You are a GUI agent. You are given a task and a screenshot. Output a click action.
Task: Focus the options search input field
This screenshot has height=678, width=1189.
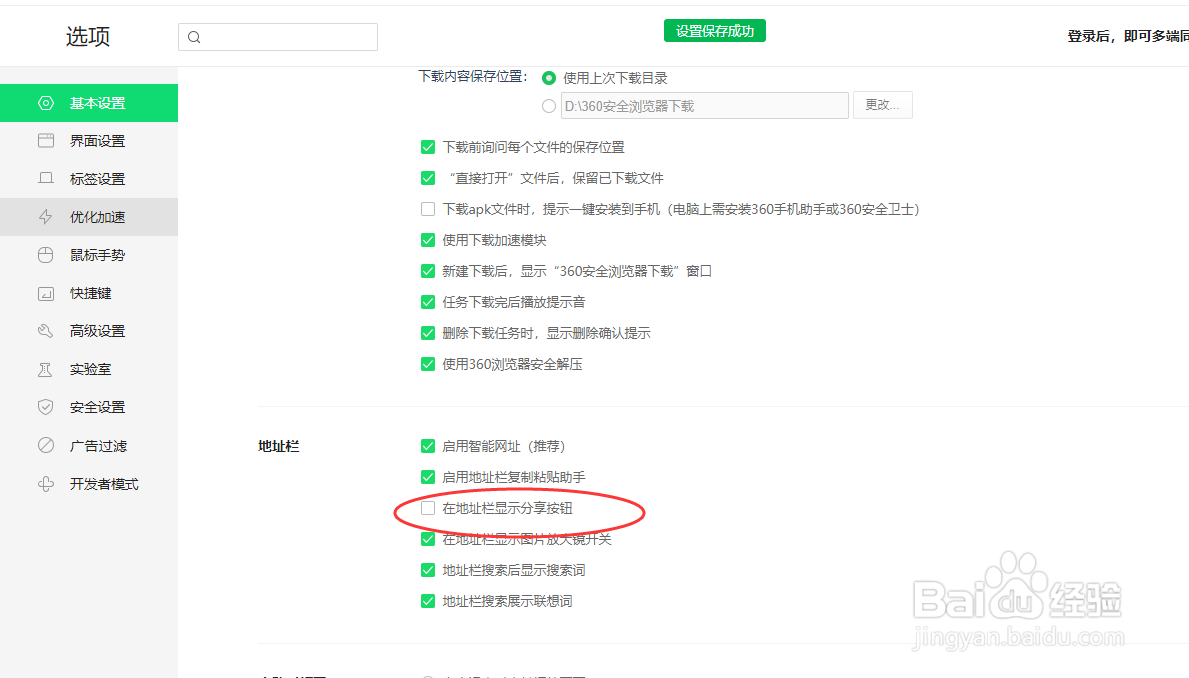coord(278,37)
